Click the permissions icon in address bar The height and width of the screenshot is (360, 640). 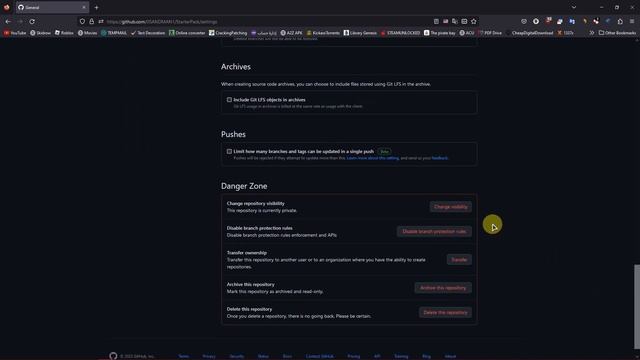(101, 21)
